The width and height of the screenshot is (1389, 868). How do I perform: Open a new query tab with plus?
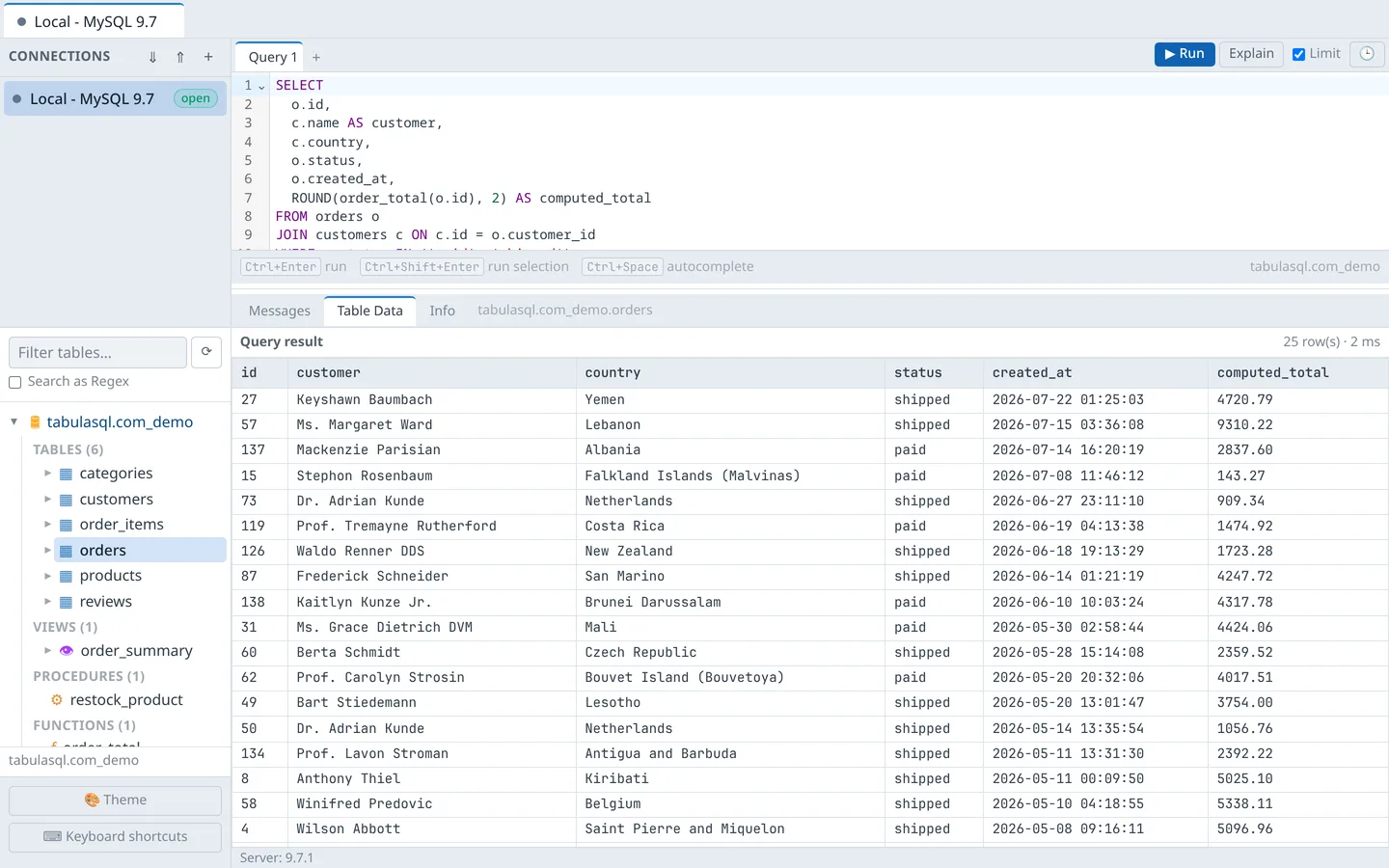[x=316, y=58]
